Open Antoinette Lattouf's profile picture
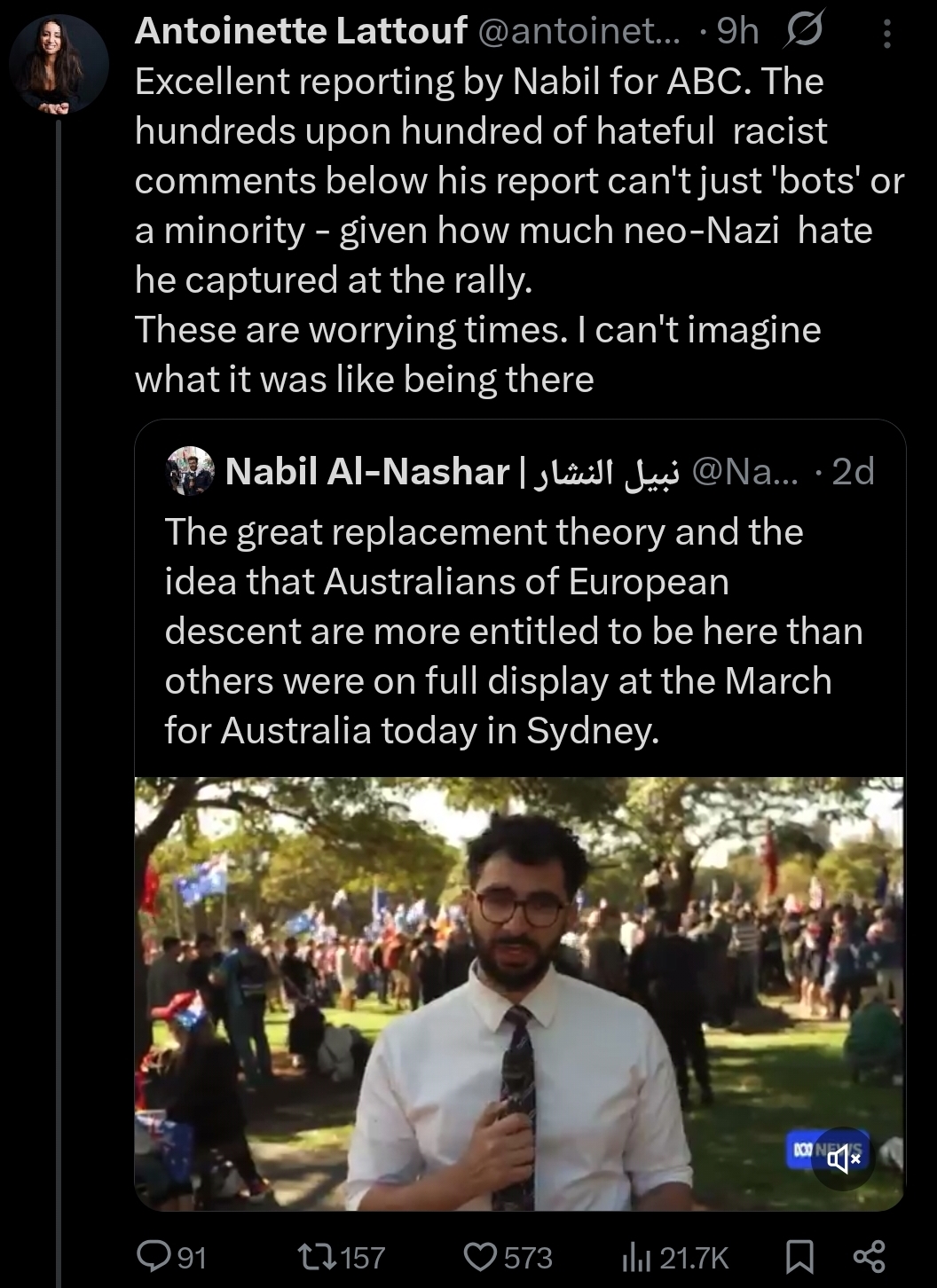This screenshot has width=937, height=1288. [59, 63]
